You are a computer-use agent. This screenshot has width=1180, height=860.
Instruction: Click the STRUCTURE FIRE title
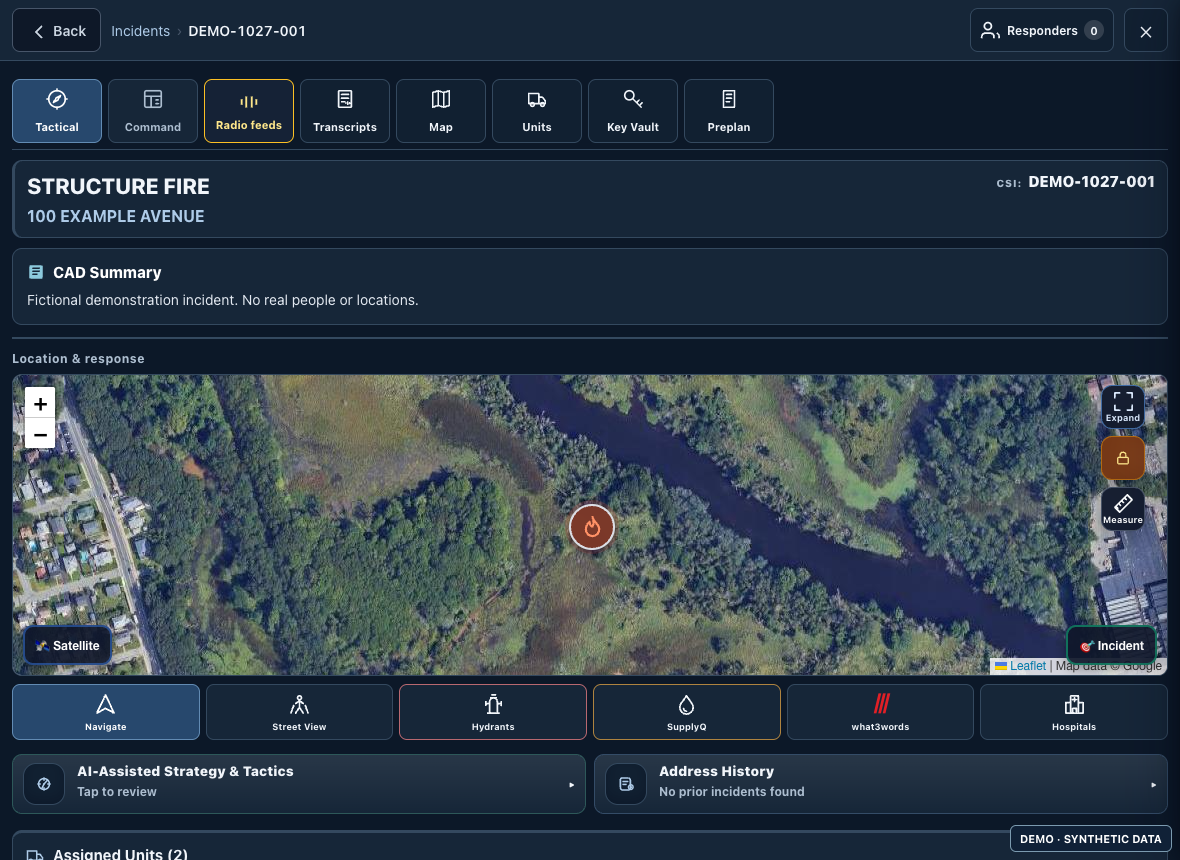coord(118,187)
